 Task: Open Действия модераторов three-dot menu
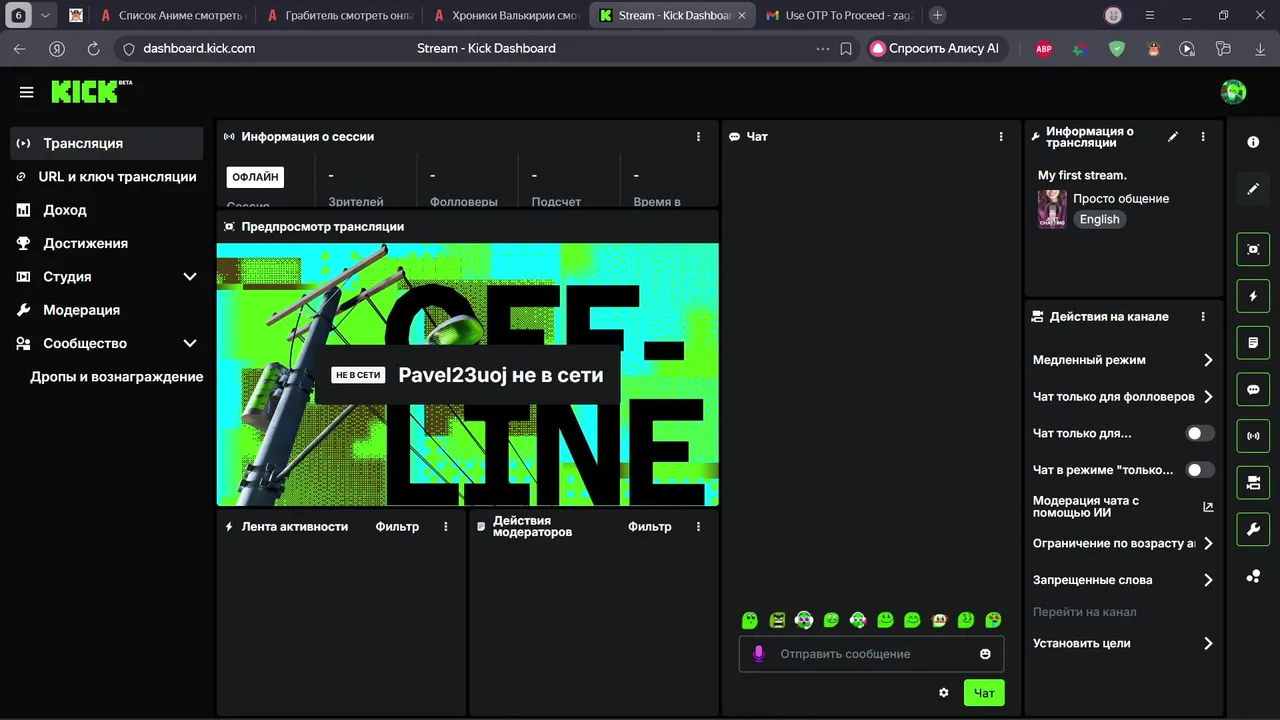(x=699, y=527)
